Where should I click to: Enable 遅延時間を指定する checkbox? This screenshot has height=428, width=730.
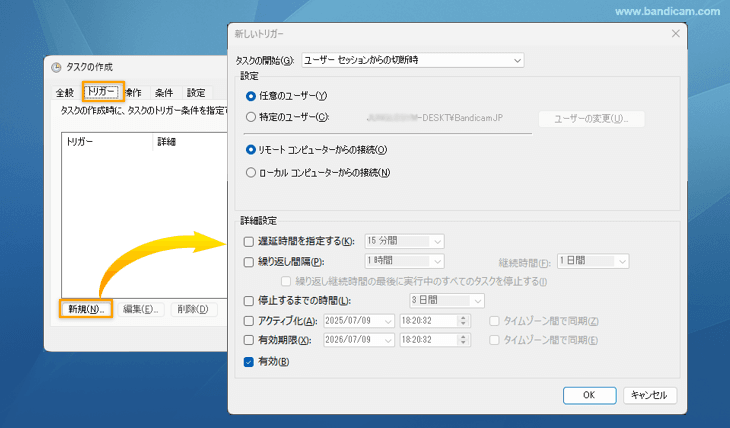pyautogui.click(x=249, y=241)
